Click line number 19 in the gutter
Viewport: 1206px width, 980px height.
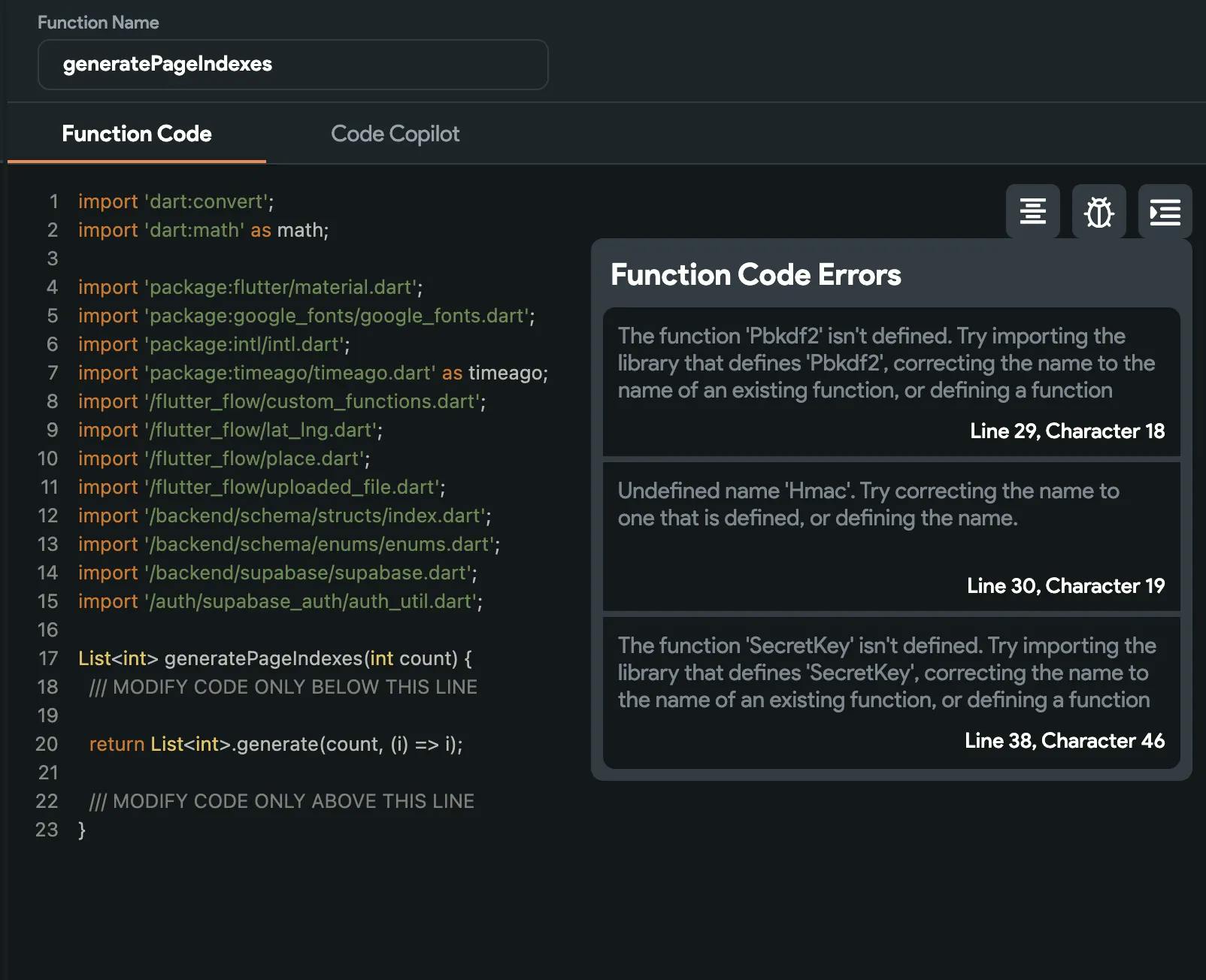pyautogui.click(x=47, y=715)
